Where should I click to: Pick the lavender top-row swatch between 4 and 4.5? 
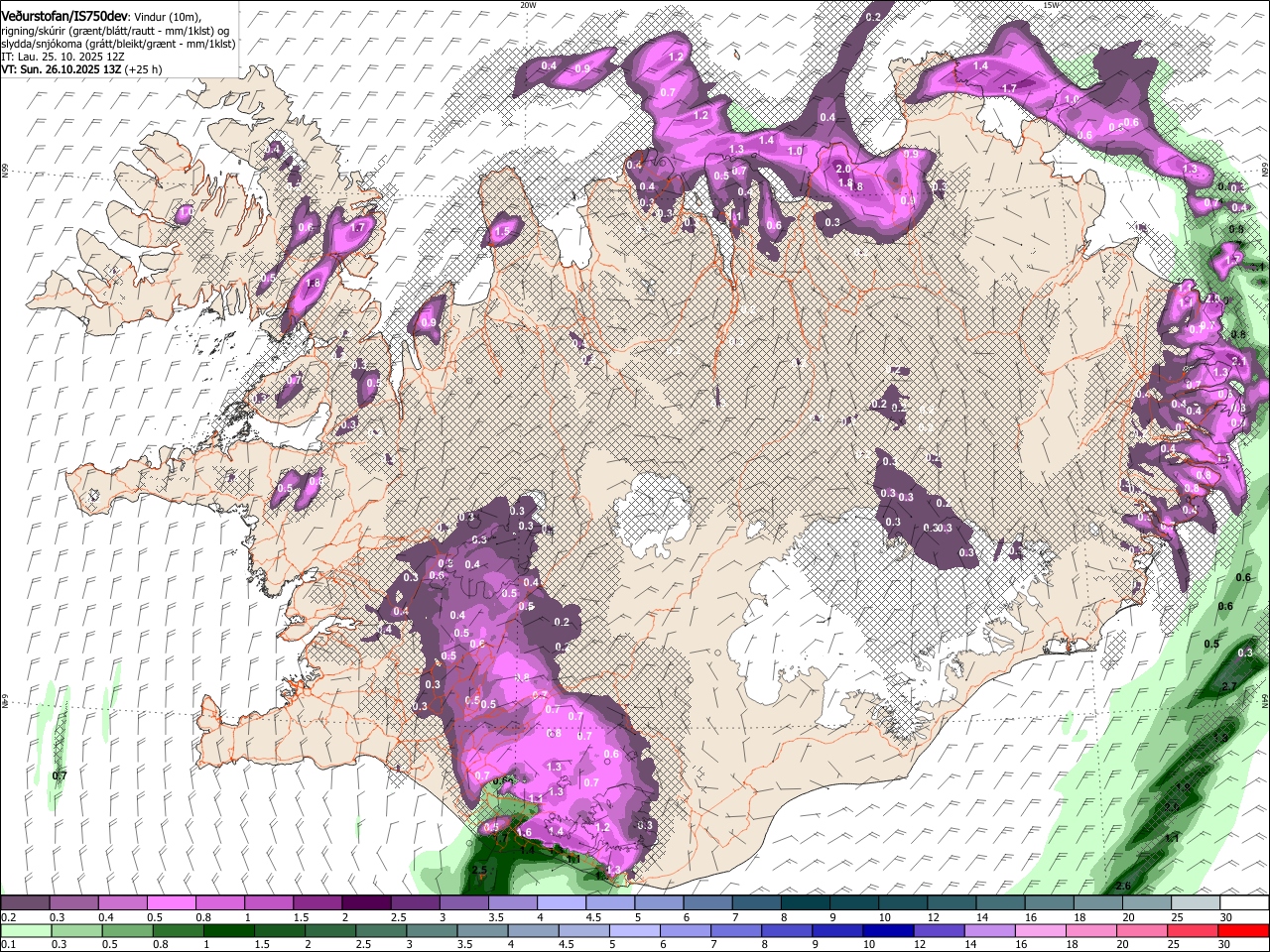click(x=562, y=903)
